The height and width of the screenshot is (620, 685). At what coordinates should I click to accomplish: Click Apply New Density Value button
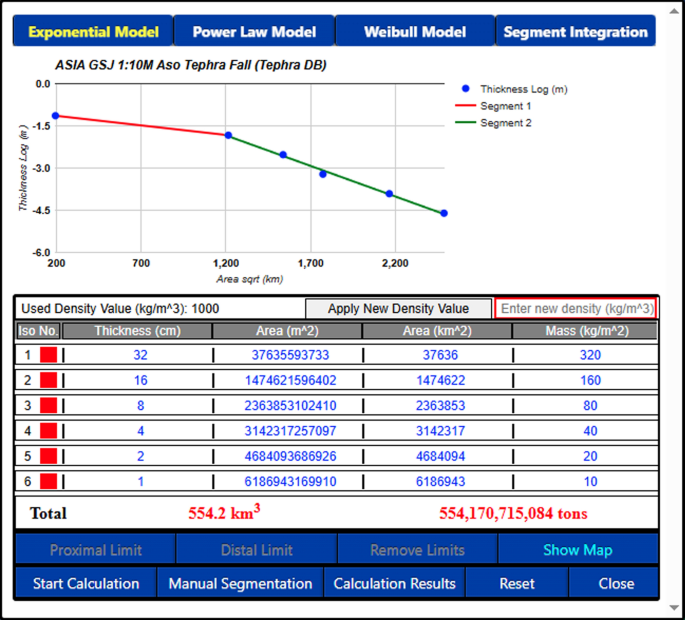tap(398, 309)
